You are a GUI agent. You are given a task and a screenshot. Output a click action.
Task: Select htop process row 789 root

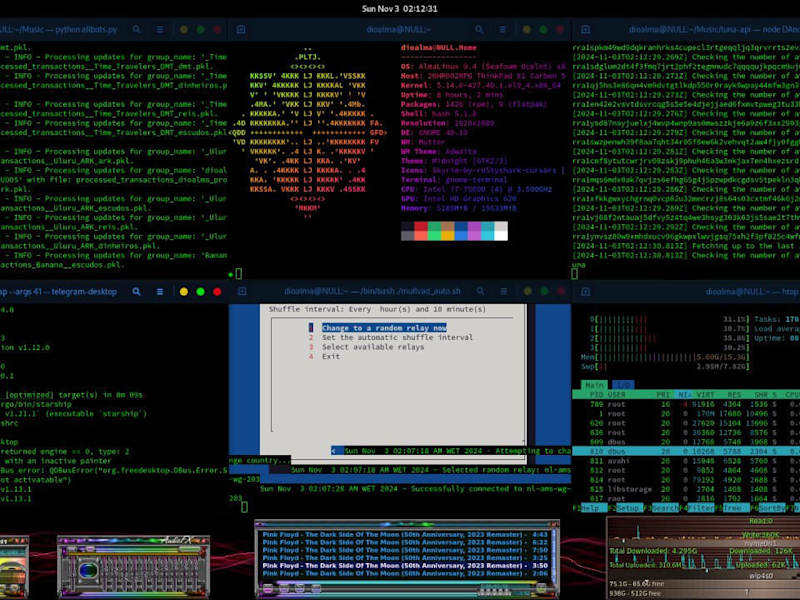(686, 404)
